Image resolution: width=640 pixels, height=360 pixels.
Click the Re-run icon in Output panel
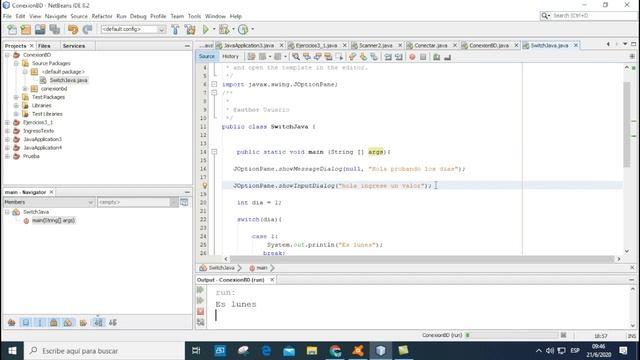[200, 290]
